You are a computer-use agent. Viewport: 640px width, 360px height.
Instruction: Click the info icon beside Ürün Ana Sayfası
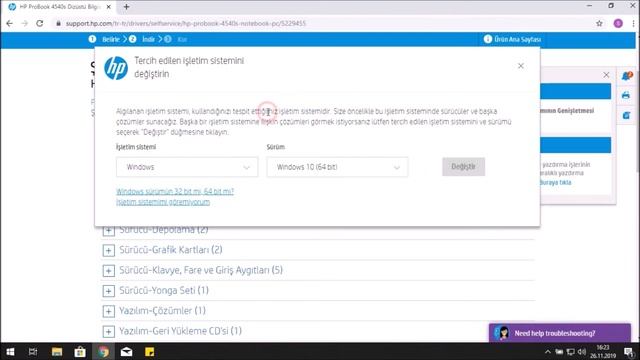[x=488, y=39]
